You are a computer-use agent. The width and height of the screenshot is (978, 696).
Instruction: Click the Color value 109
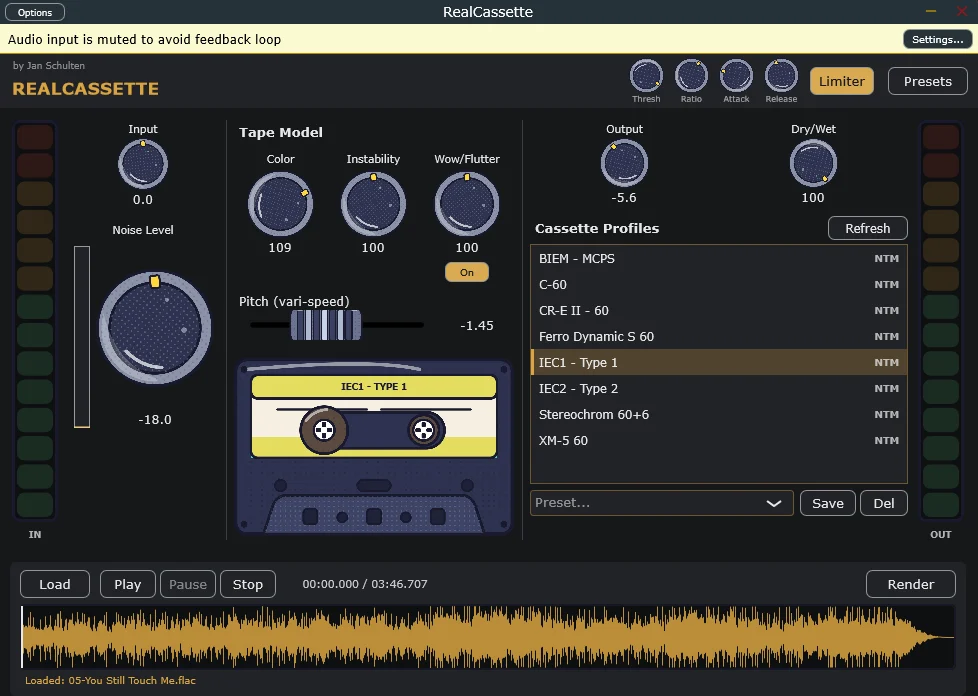click(280, 248)
